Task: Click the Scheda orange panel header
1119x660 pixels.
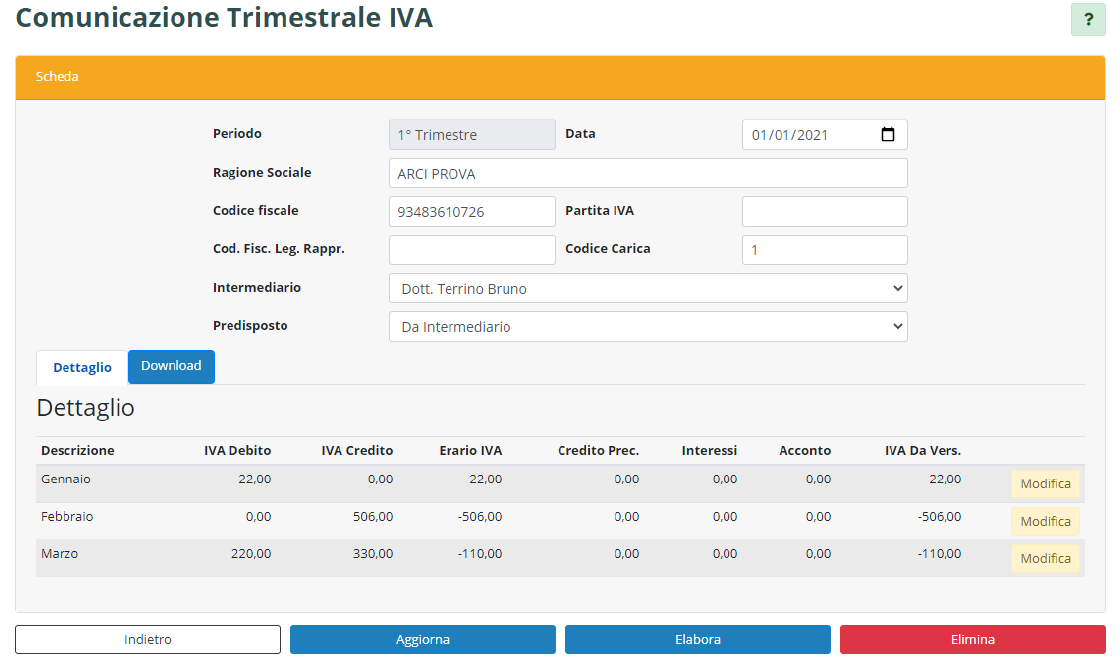Action: [x=559, y=77]
